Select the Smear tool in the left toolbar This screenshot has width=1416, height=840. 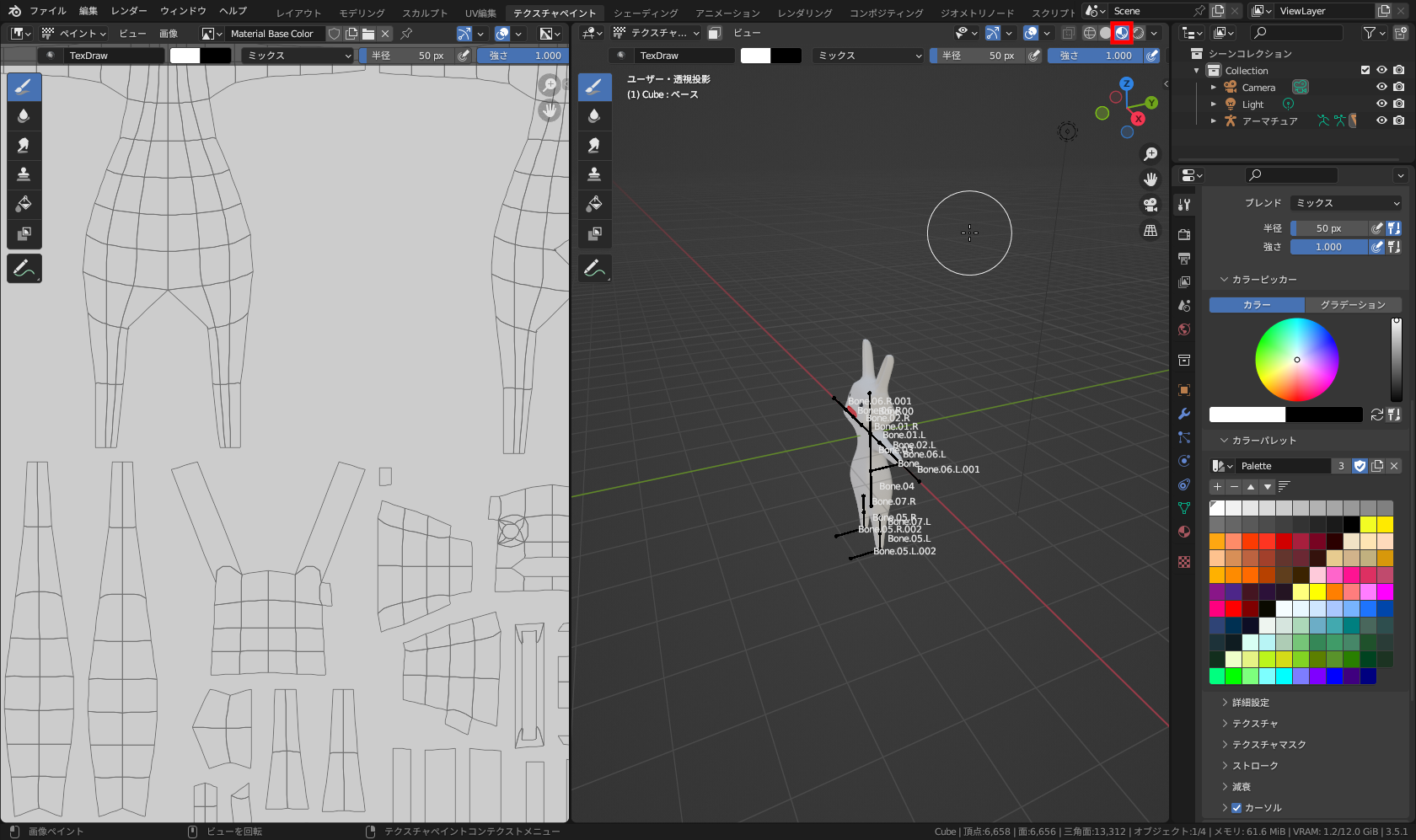[x=24, y=144]
